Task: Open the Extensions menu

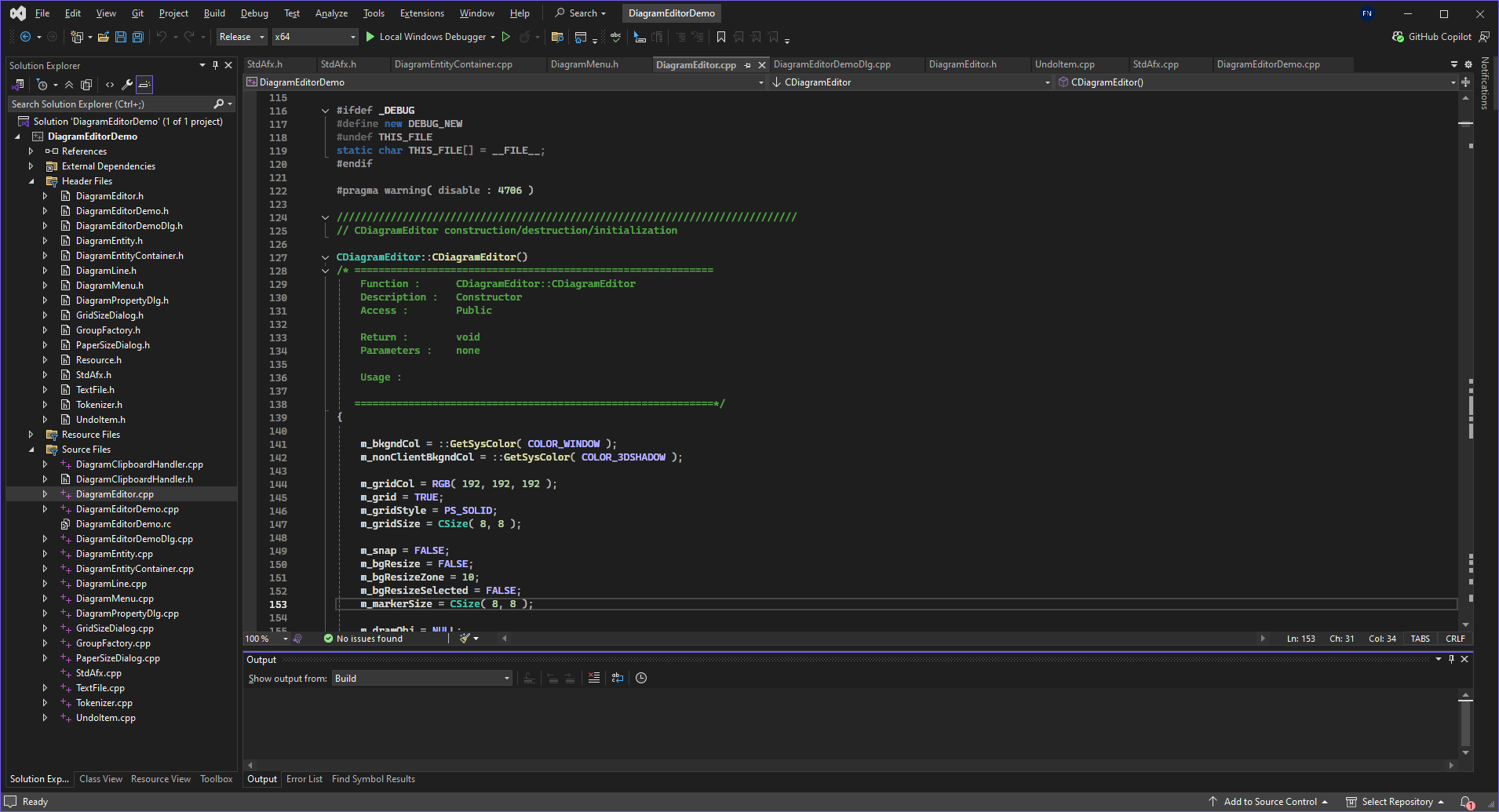Action: pyautogui.click(x=421, y=13)
